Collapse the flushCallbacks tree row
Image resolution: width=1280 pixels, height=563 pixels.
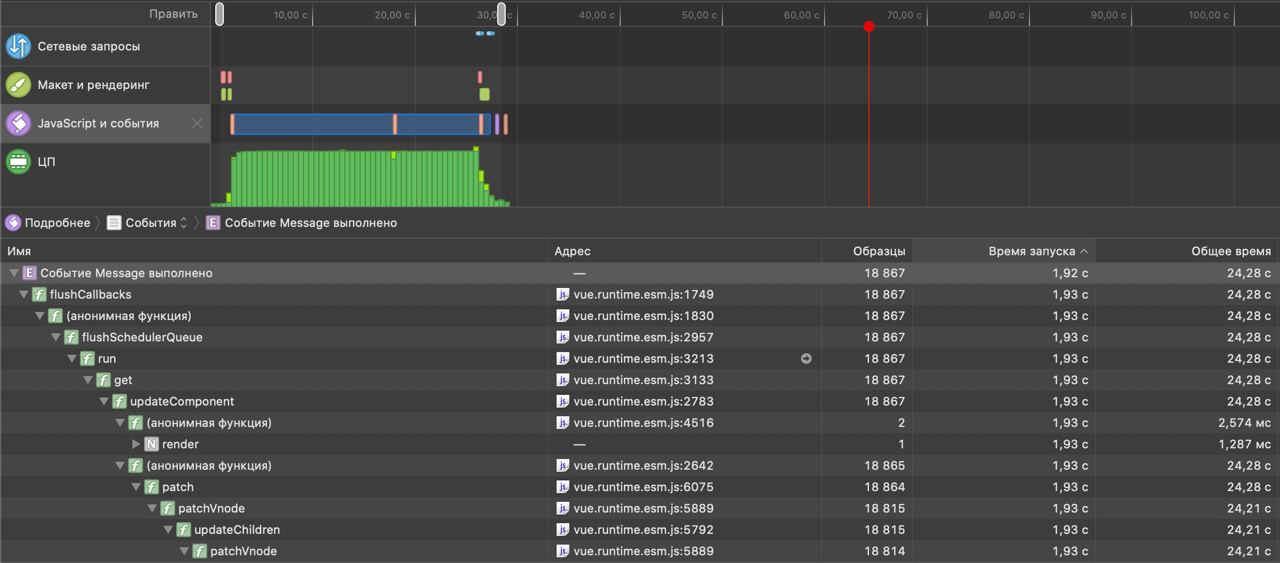point(24,295)
